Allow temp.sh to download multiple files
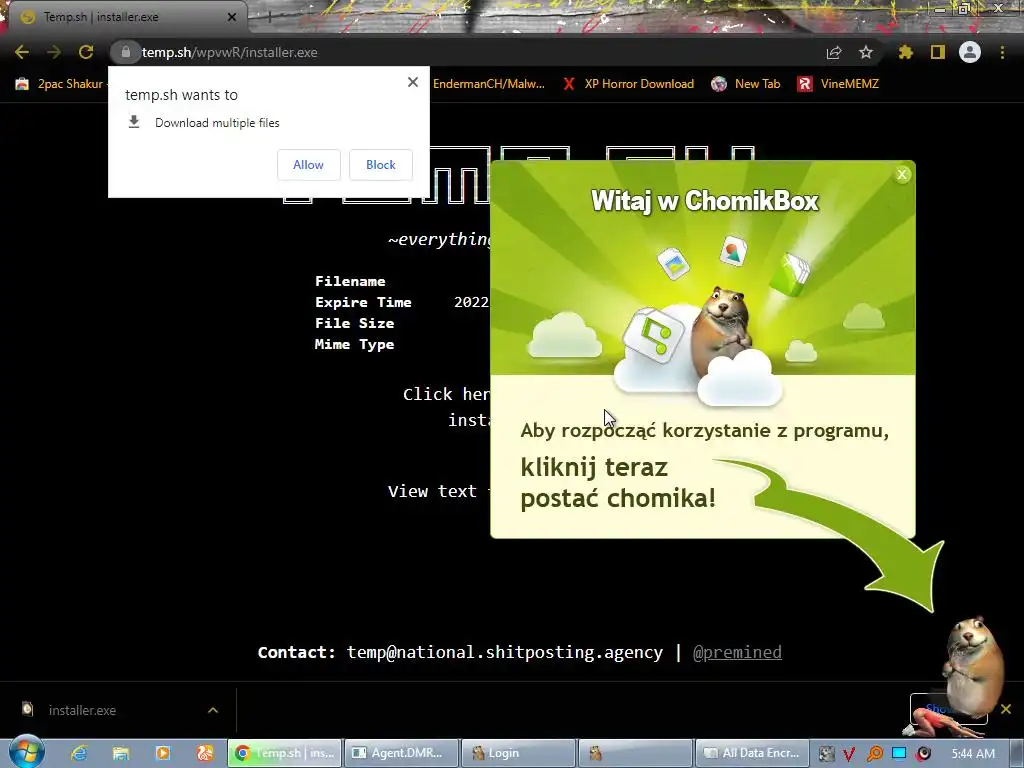 (x=308, y=165)
